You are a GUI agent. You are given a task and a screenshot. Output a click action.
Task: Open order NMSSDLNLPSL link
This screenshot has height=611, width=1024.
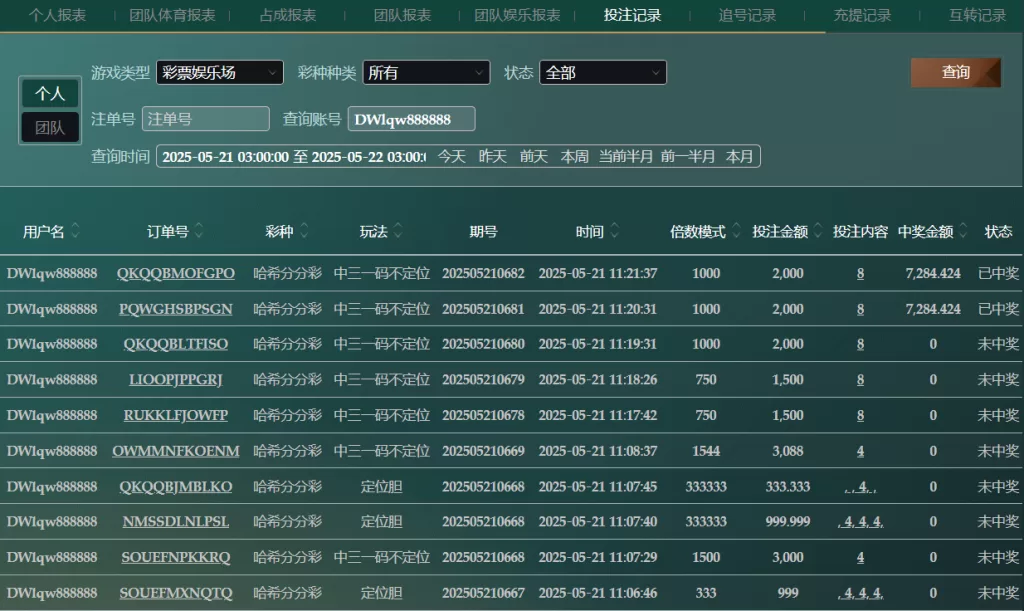(176, 522)
